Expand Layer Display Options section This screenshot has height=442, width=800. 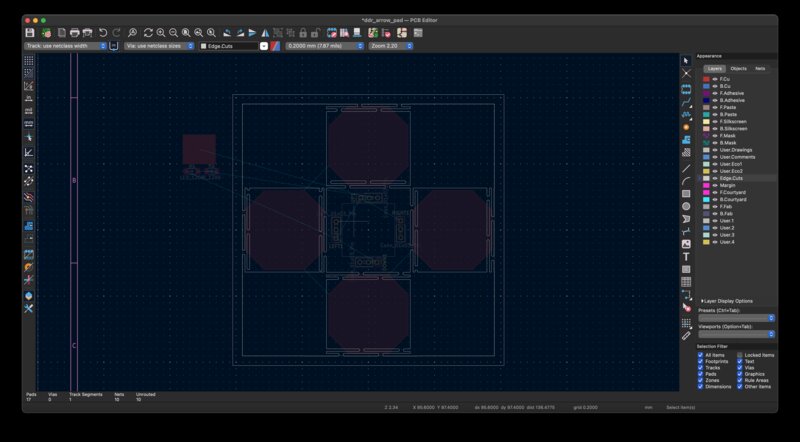tap(726, 300)
